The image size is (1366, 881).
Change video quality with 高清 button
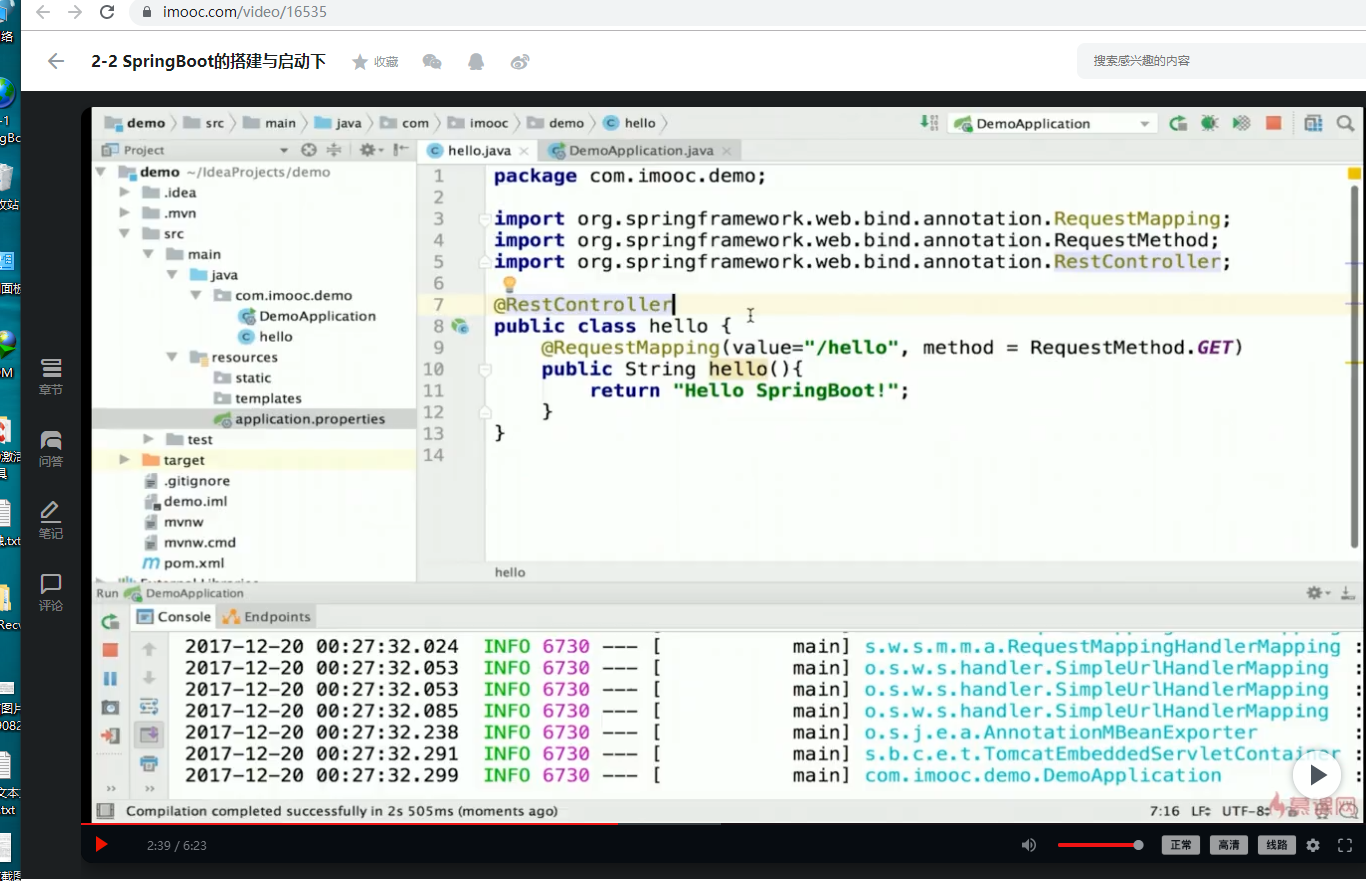tap(1229, 845)
